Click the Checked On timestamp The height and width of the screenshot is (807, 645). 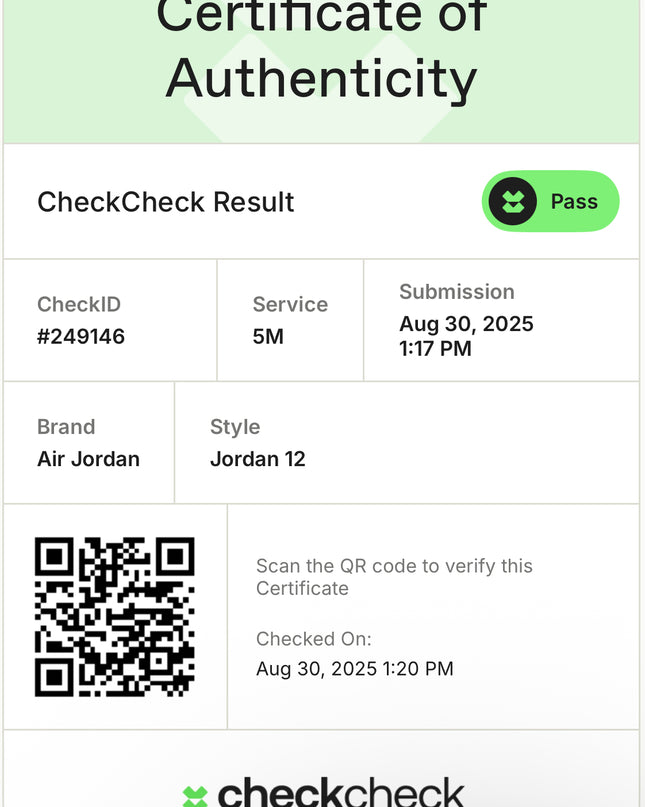(355, 669)
